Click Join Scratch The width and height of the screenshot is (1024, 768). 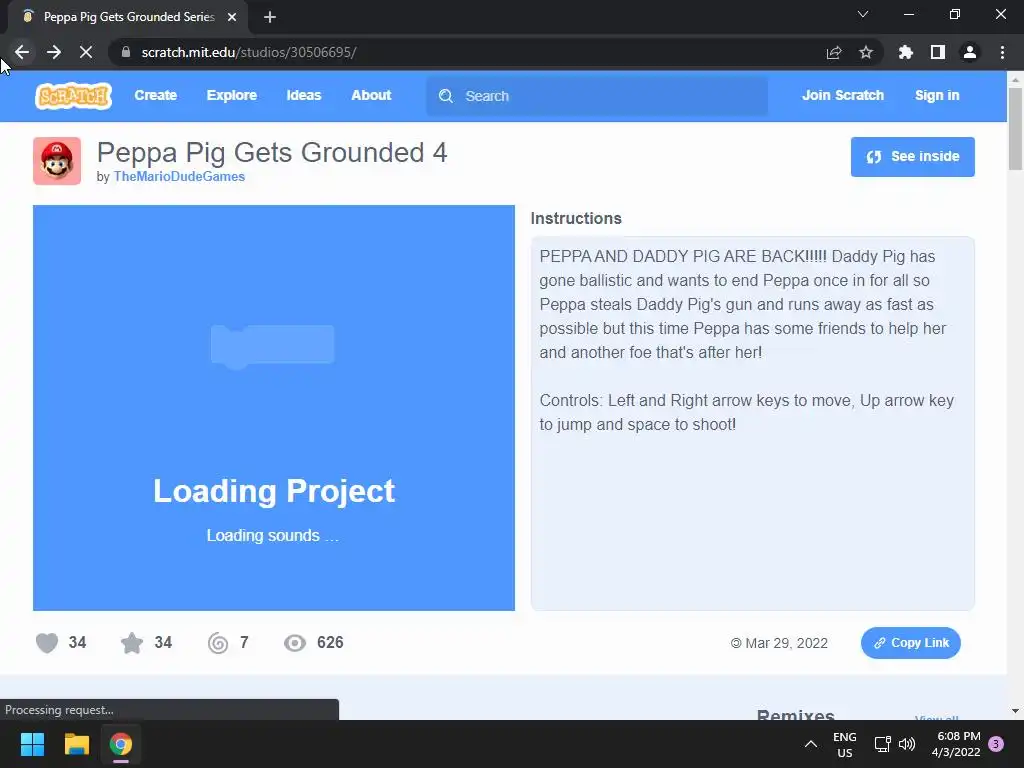click(x=842, y=95)
